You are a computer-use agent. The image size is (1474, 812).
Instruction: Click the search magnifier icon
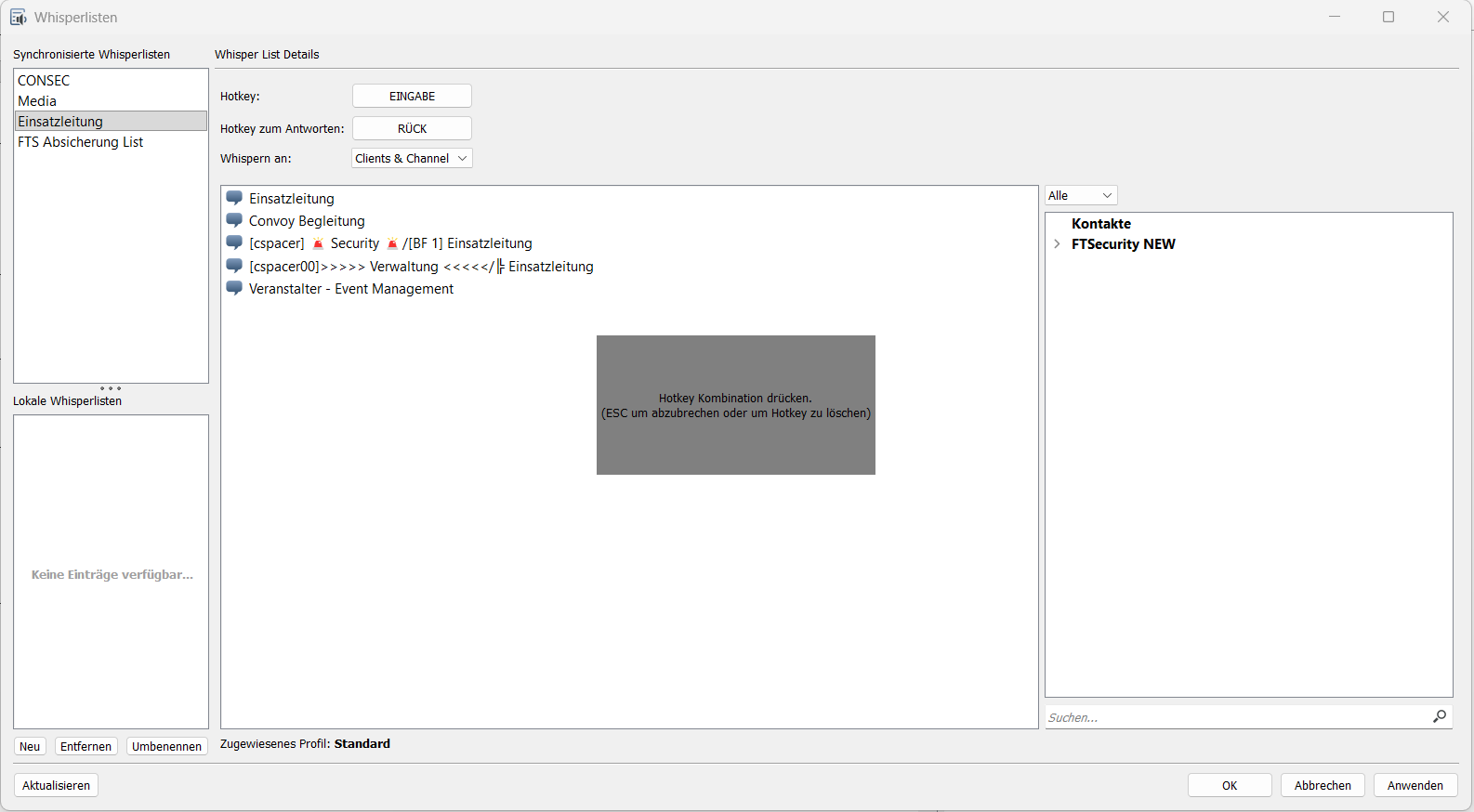(x=1440, y=716)
